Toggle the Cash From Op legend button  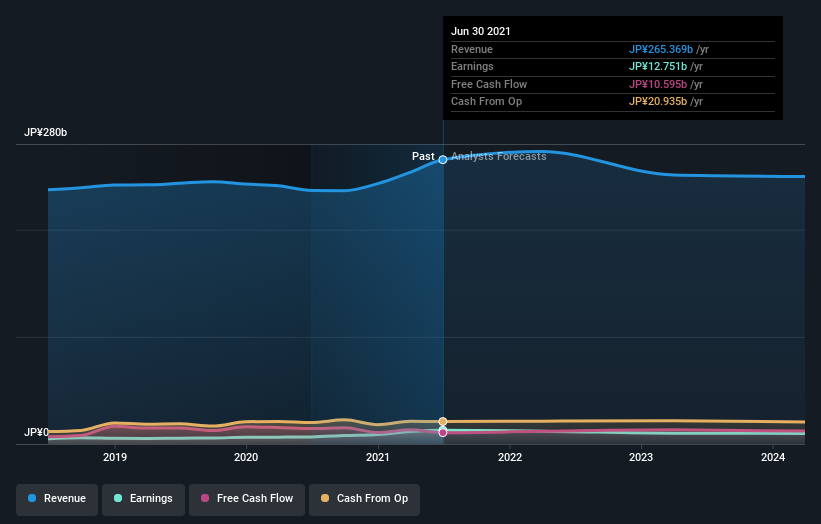[x=364, y=499]
